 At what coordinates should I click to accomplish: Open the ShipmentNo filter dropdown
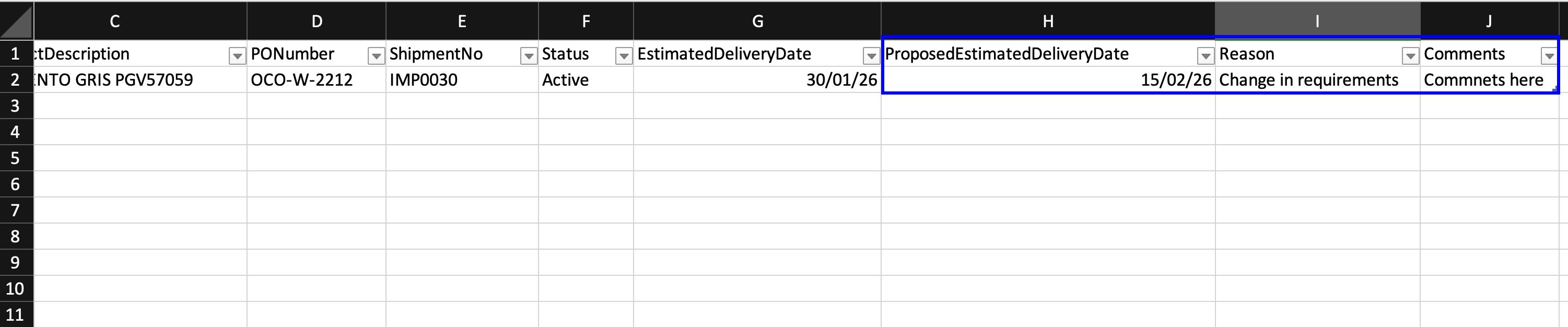(529, 56)
